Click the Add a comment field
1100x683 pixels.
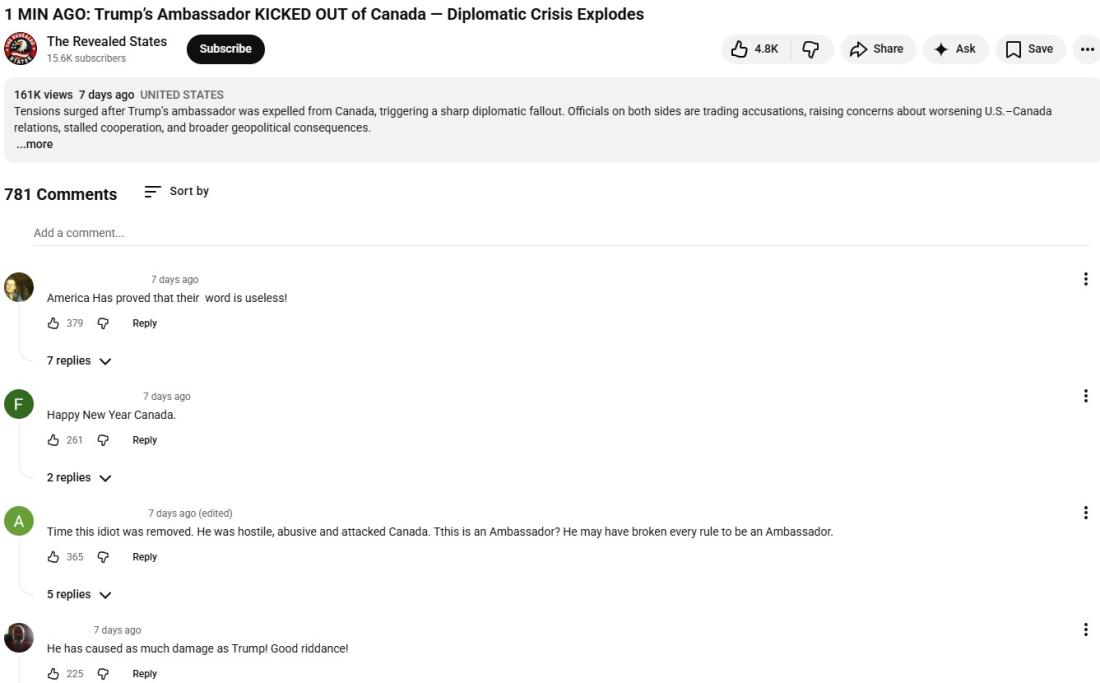(x=560, y=233)
